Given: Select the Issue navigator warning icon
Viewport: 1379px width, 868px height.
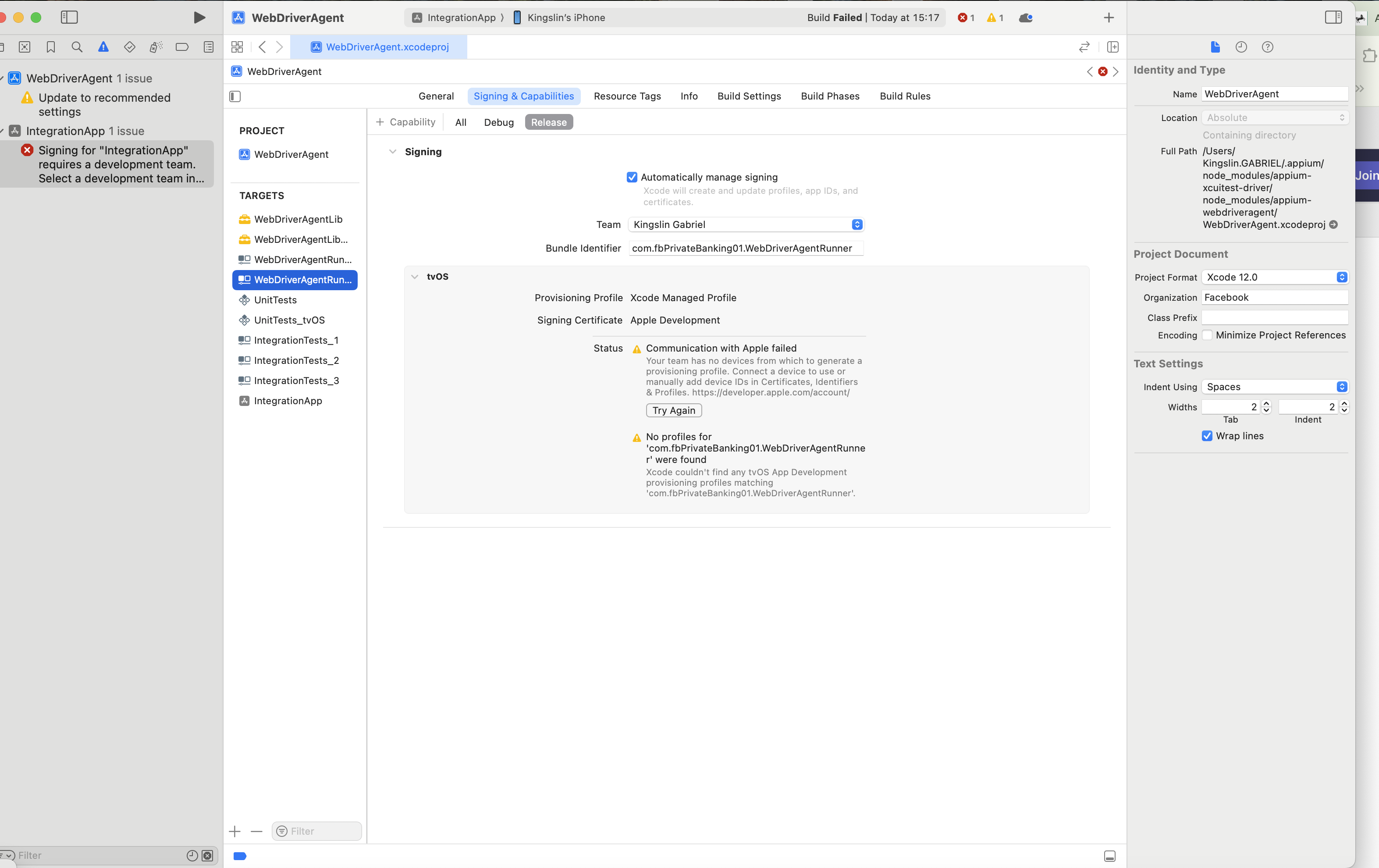Looking at the screenshot, I should click(x=103, y=47).
